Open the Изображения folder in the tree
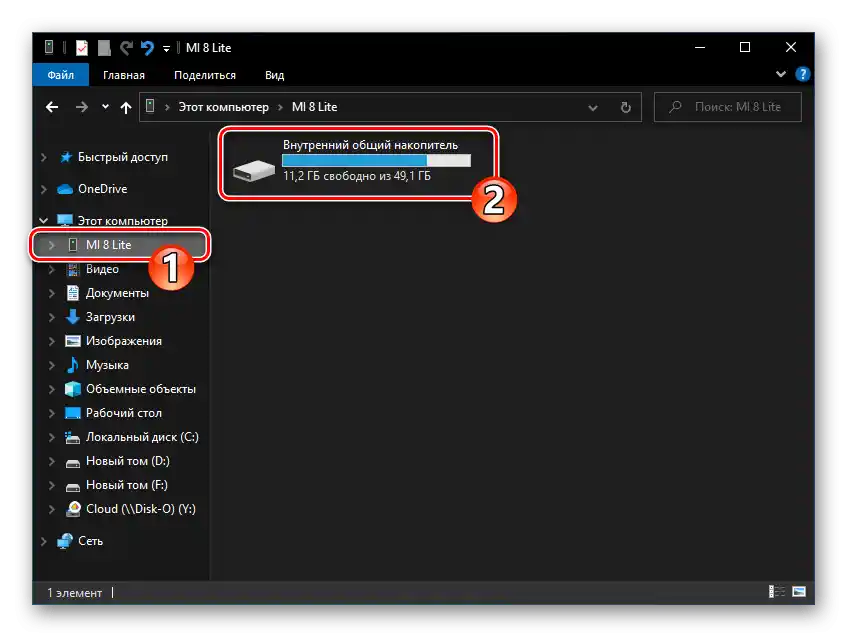Image resolution: width=847 pixels, height=637 pixels. click(x=124, y=341)
